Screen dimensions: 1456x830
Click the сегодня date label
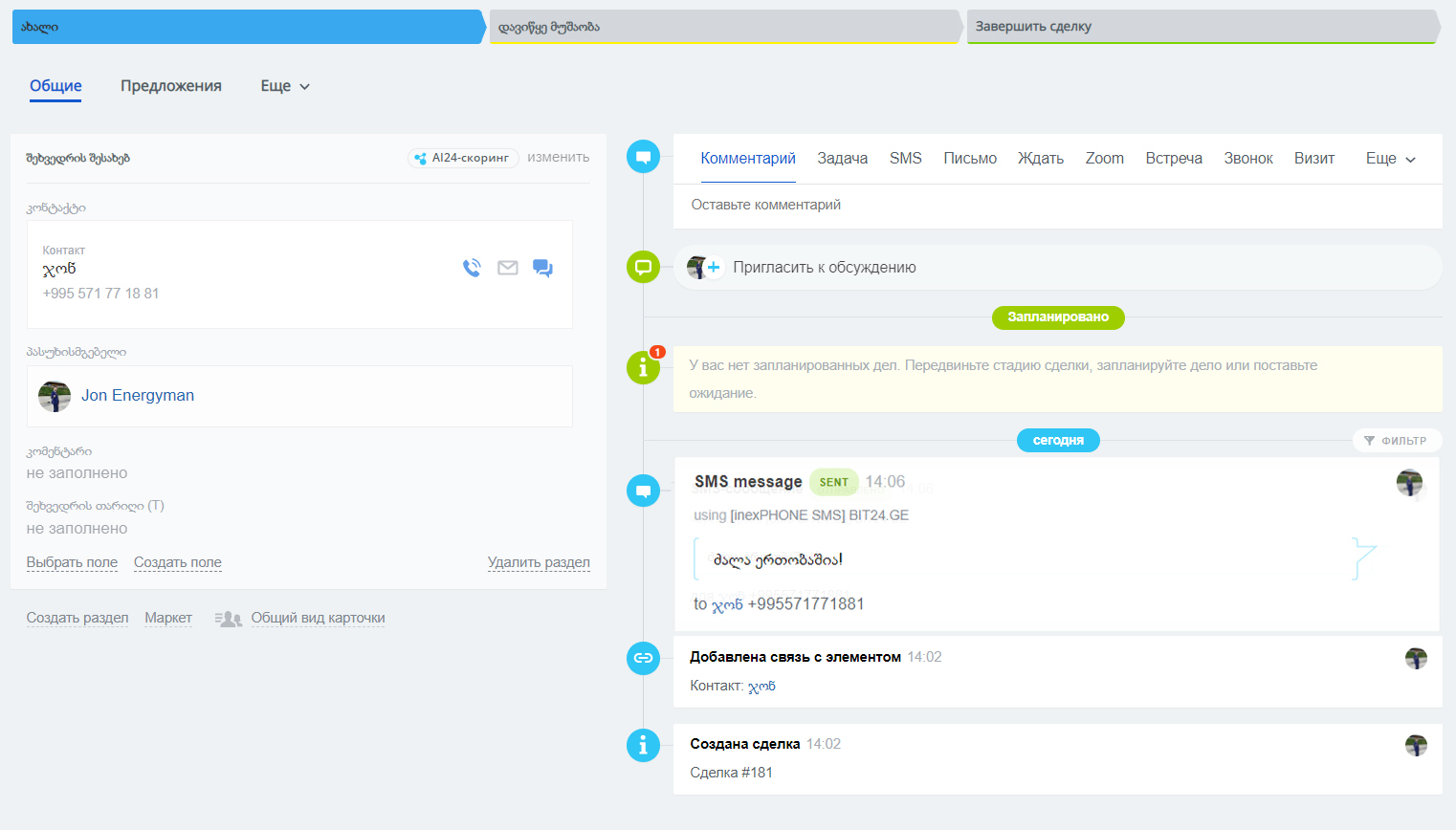1058,441
